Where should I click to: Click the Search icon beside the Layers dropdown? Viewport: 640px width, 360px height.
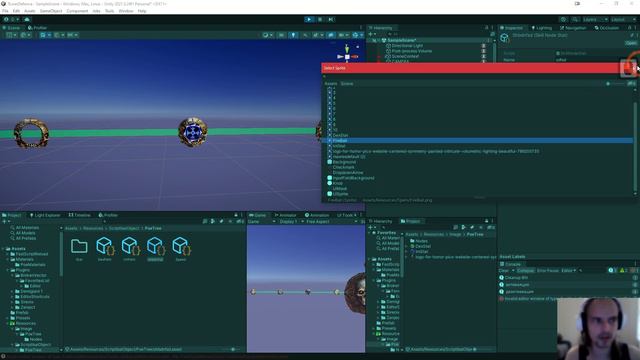coord(575,20)
